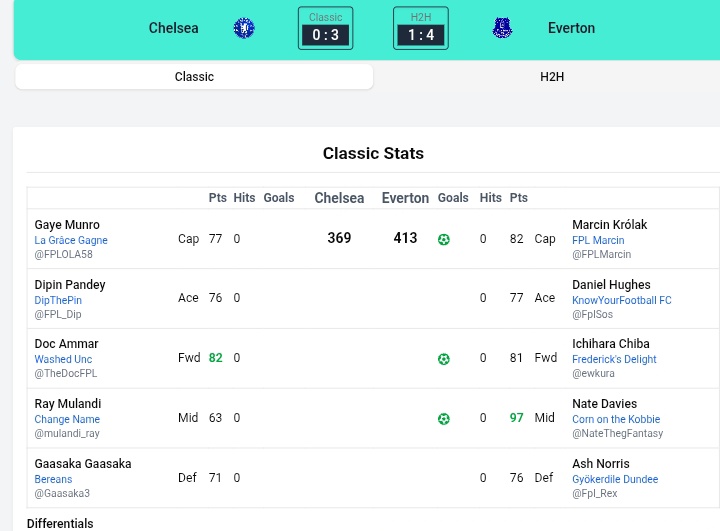
Task: Click Ash Norris's 76 points value
Action: pyautogui.click(x=517, y=478)
